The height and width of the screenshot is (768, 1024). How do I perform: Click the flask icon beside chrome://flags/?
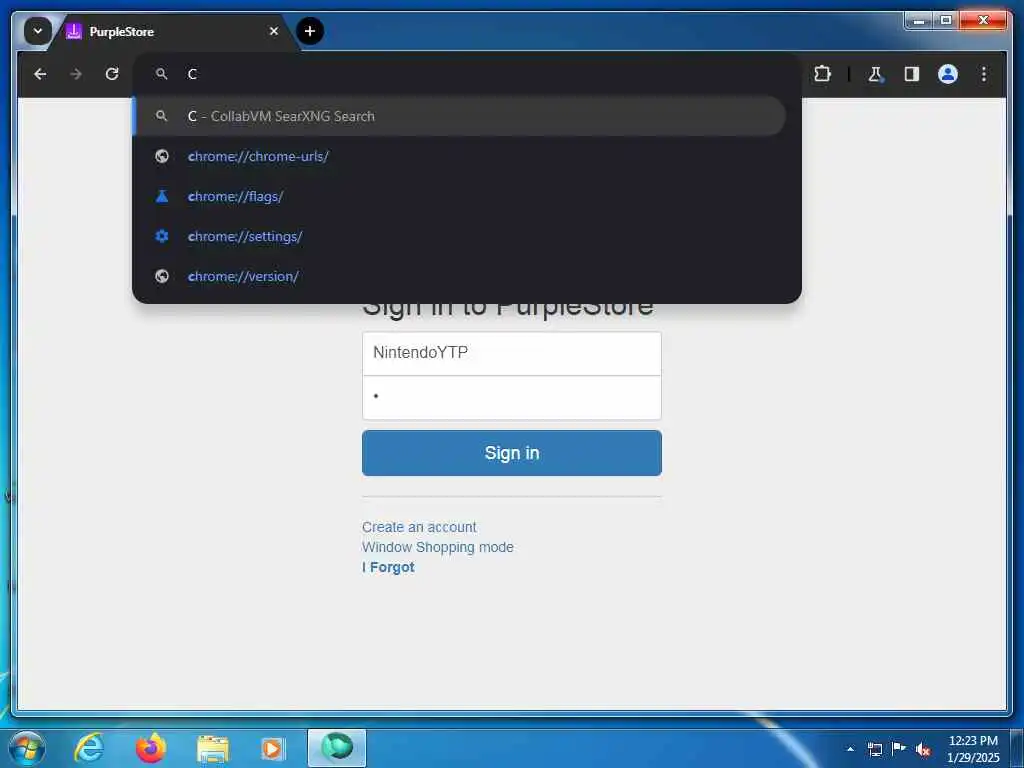point(162,196)
